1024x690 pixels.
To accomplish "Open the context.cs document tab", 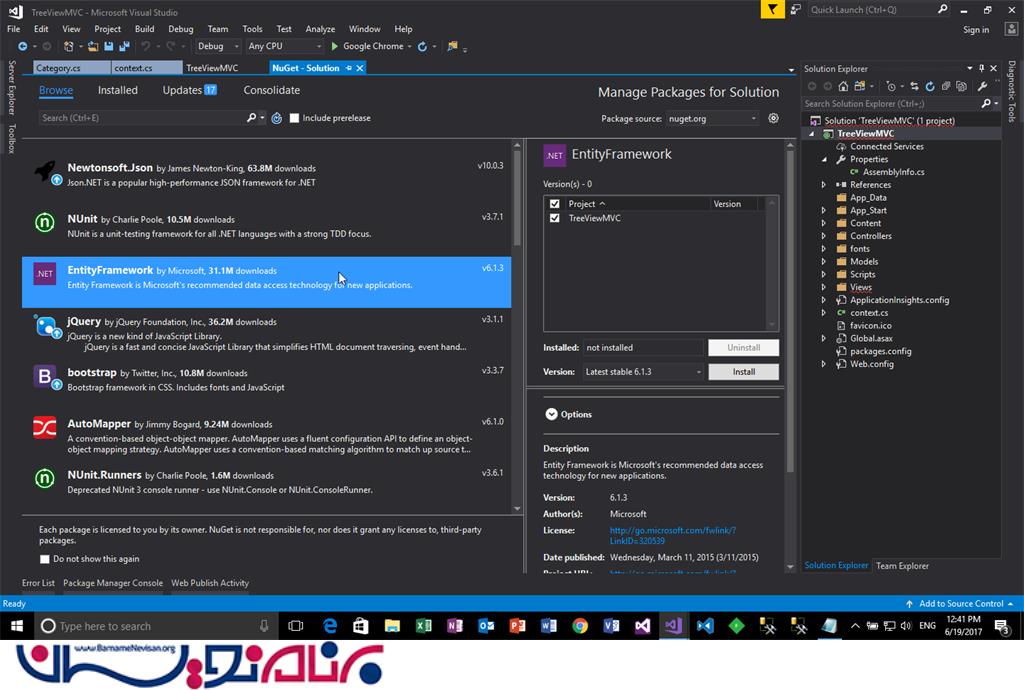I will click(147, 68).
